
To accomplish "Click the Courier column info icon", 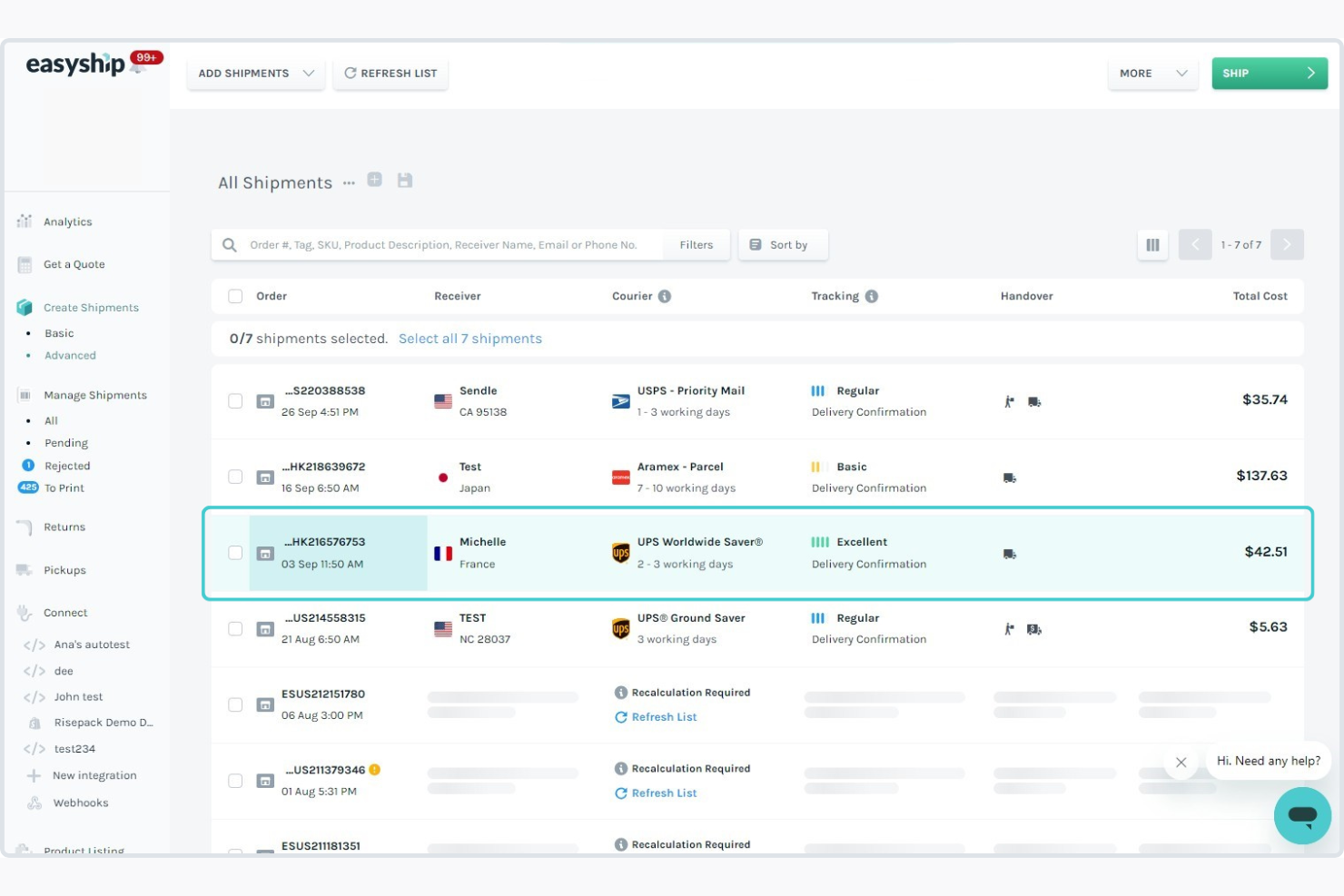I will click(665, 296).
